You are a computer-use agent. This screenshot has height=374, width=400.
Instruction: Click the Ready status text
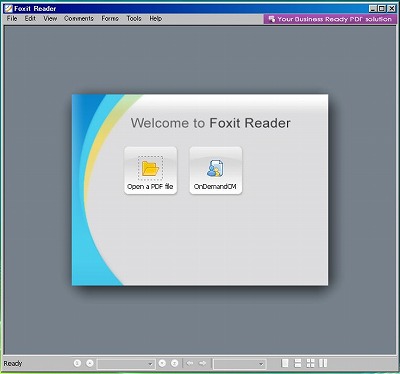13,363
